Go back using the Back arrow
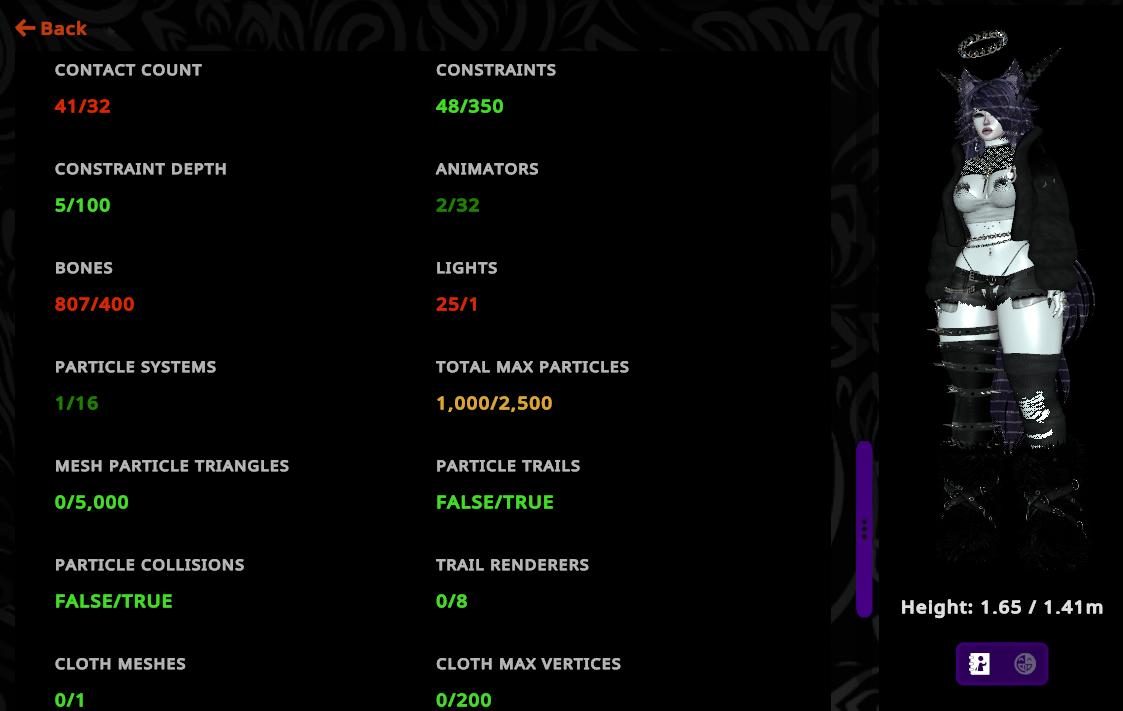 [x=25, y=29]
